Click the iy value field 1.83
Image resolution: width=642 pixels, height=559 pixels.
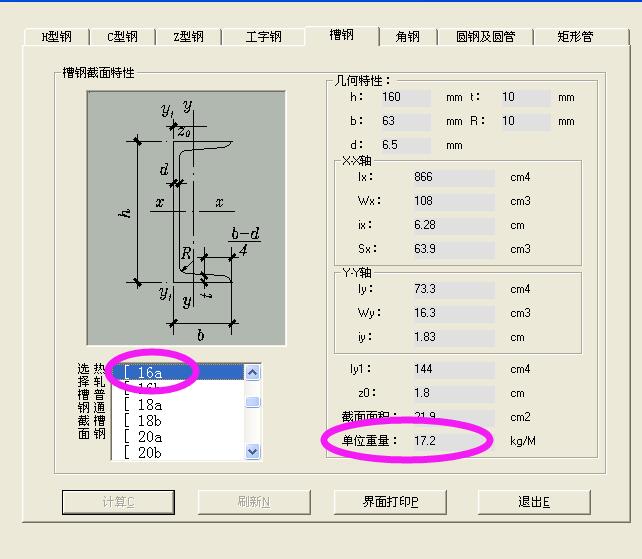(x=454, y=337)
